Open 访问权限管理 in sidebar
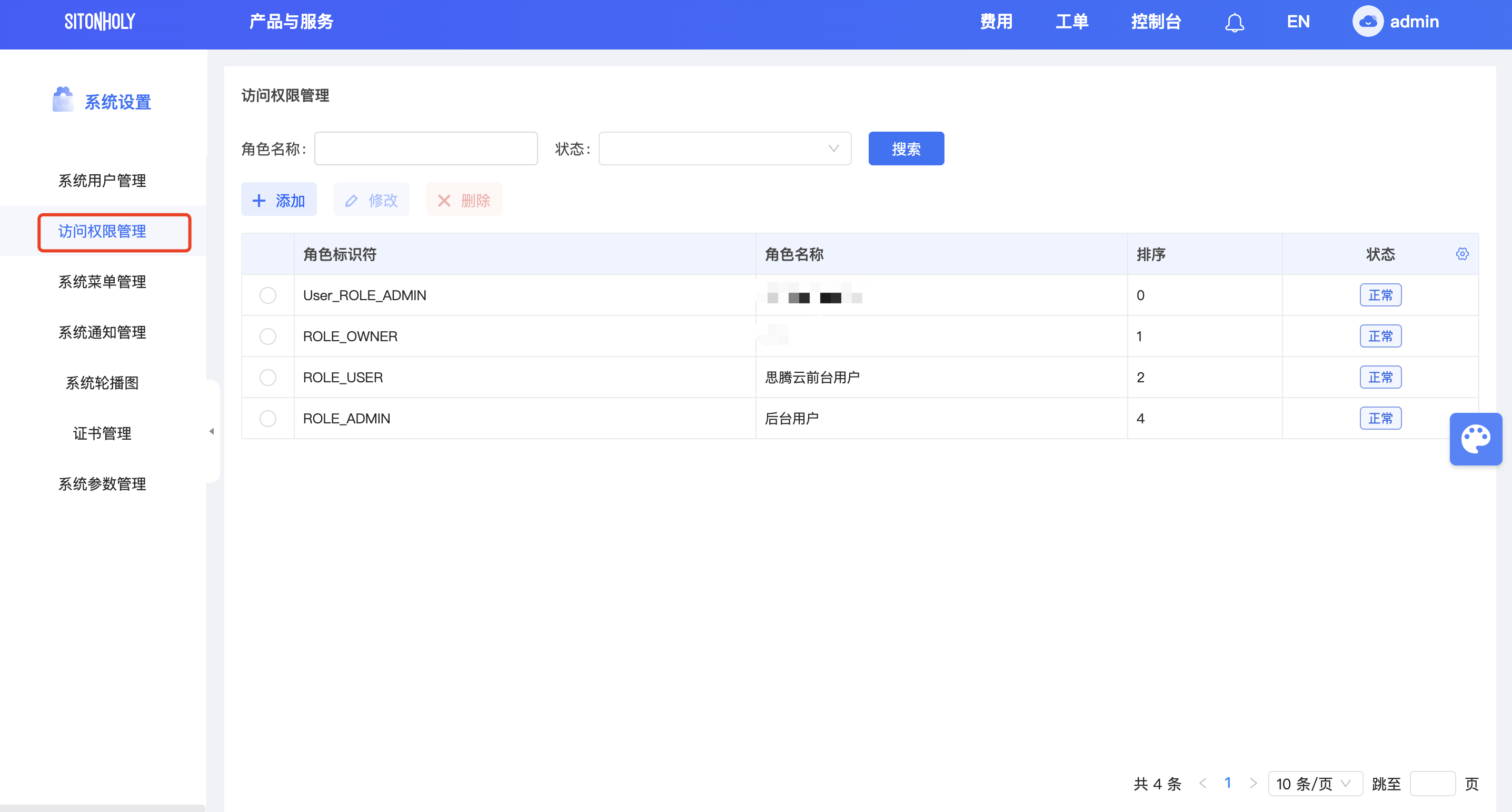This screenshot has height=812, width=1512. (102, 231)
